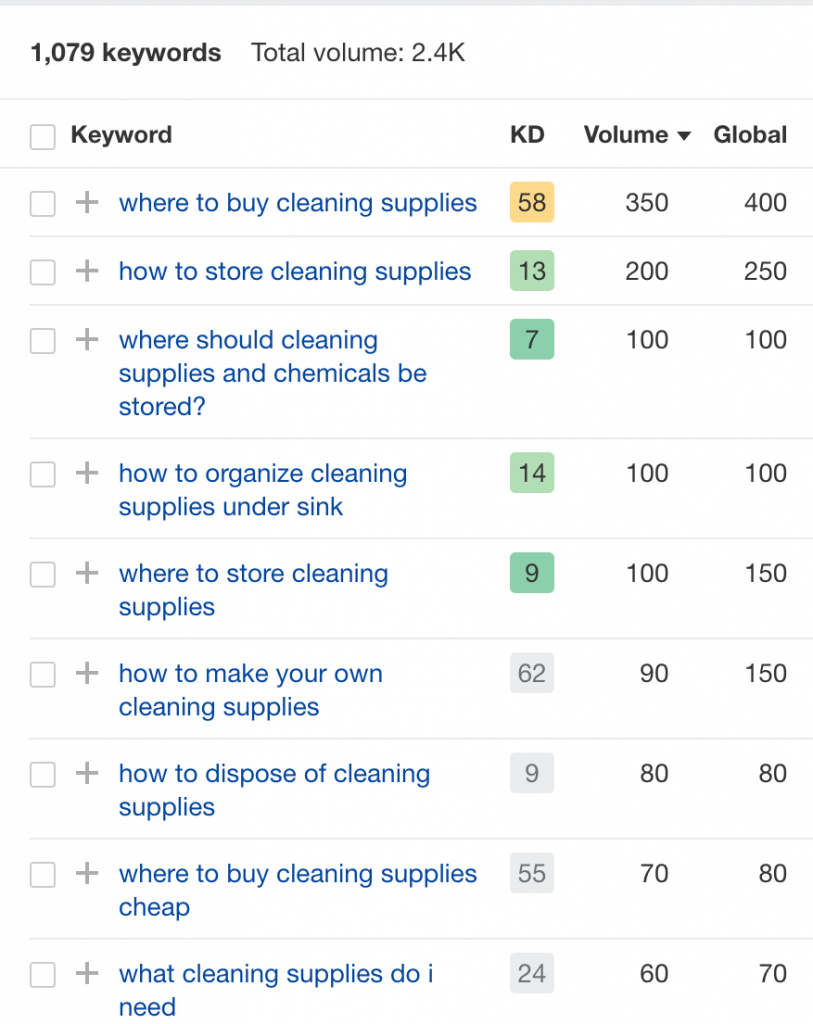The width and height of the screenshot is (813, 1024).
Task: Click the KD column header
Action: click(527, 135)
